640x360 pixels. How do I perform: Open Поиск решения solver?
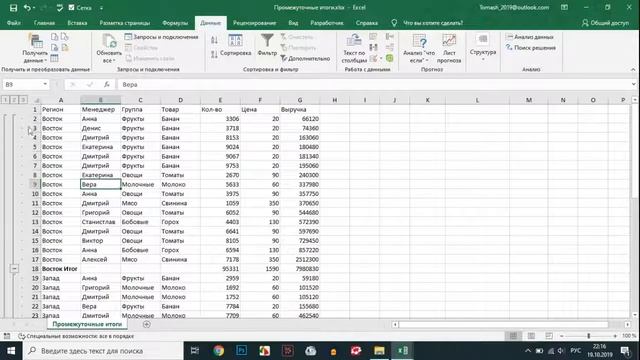[x=531, y=48]
